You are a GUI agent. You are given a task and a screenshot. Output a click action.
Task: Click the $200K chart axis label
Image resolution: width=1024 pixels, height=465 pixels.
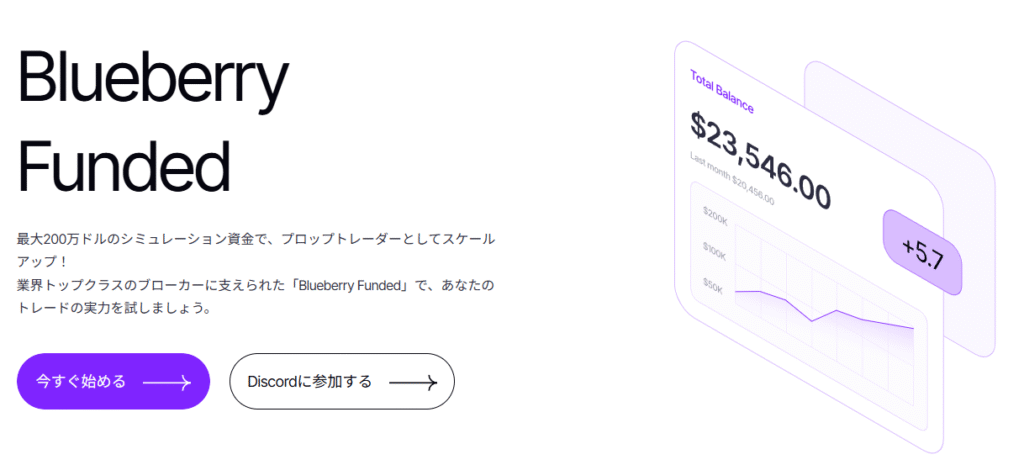pyautogui.click(x=715, y=217)
